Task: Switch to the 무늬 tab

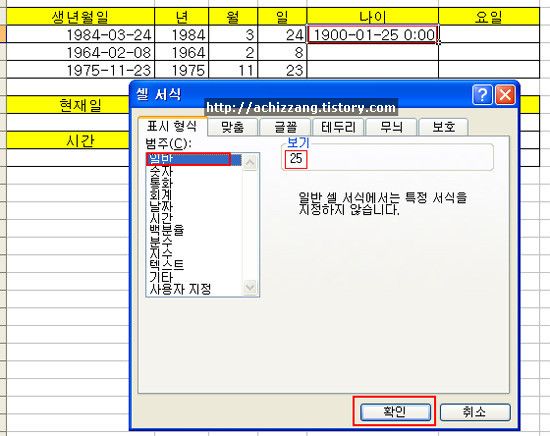Action: tap(391, 127)
